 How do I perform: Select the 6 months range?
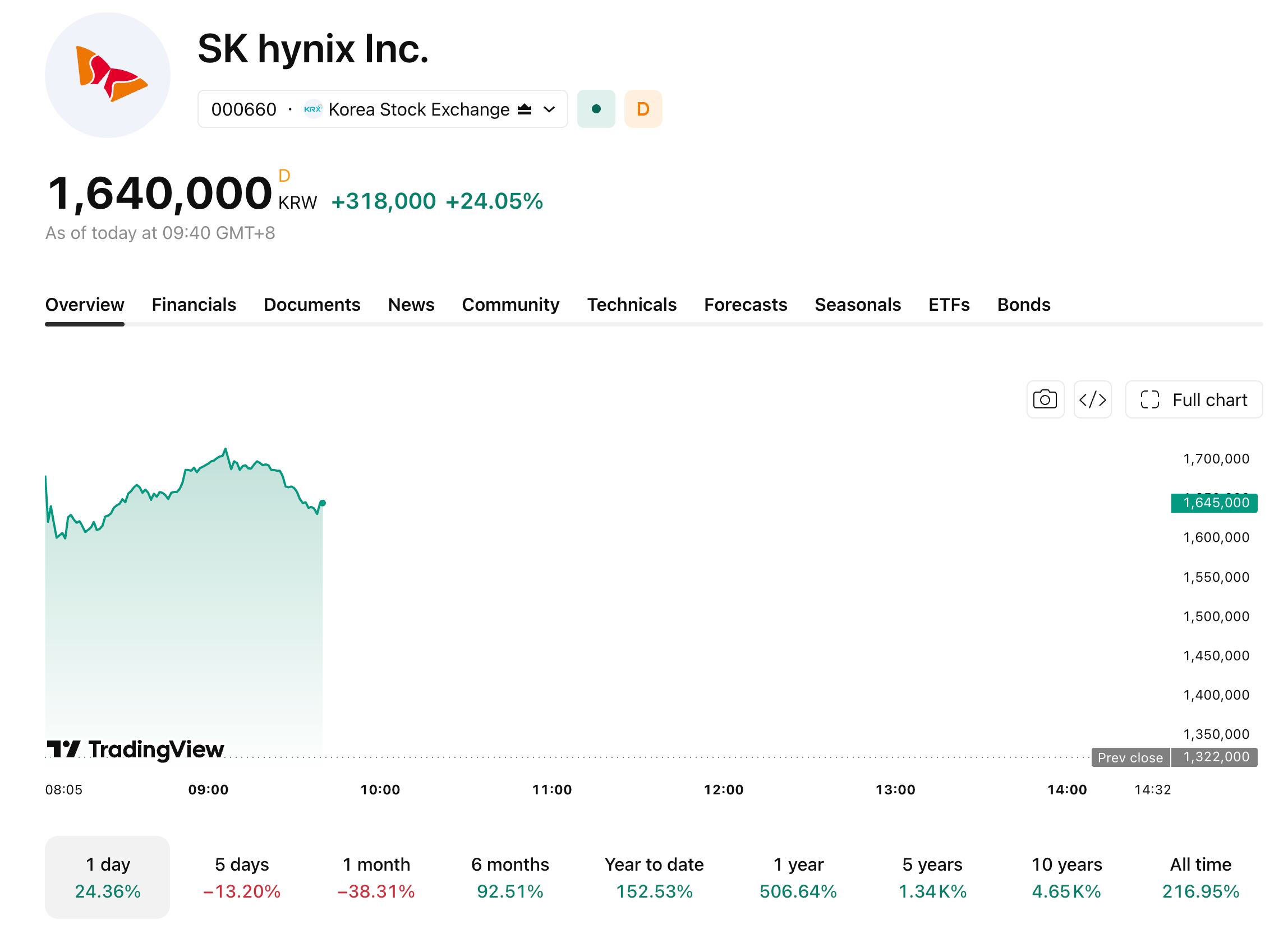(x=510, y=877)
